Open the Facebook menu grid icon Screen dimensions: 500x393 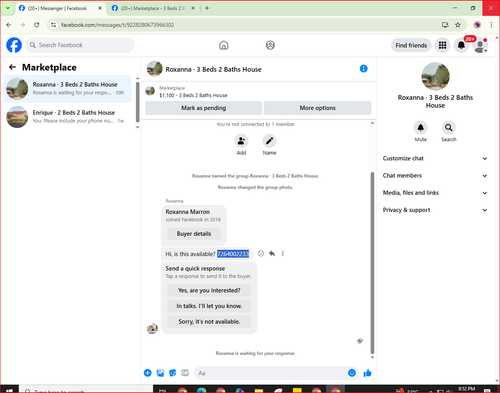click(x=442, y=45)
